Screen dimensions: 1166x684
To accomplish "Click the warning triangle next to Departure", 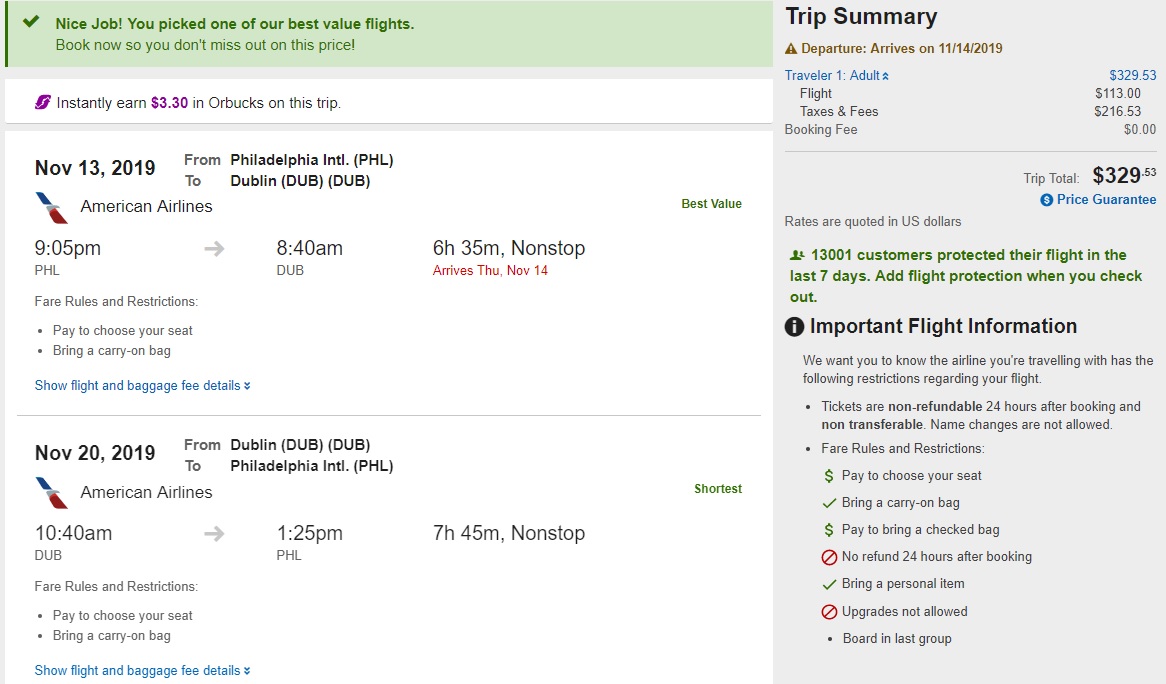I will pyautogui.click(x=791, y=49).
